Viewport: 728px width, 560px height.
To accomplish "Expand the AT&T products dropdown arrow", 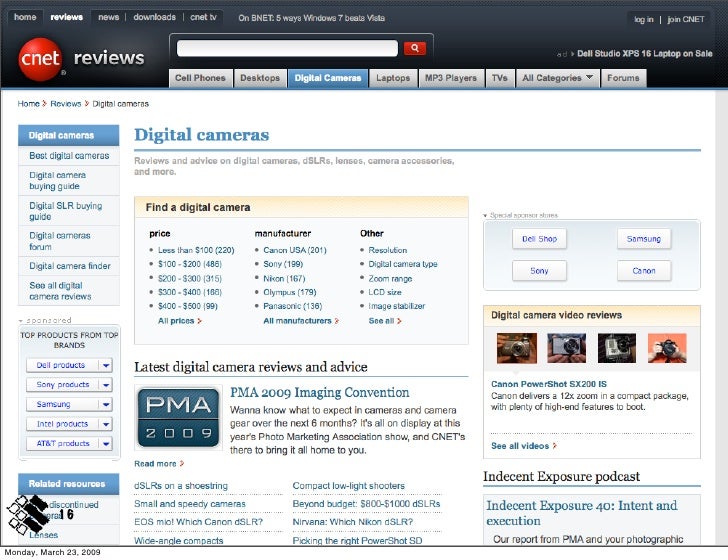I will point(106,443).
